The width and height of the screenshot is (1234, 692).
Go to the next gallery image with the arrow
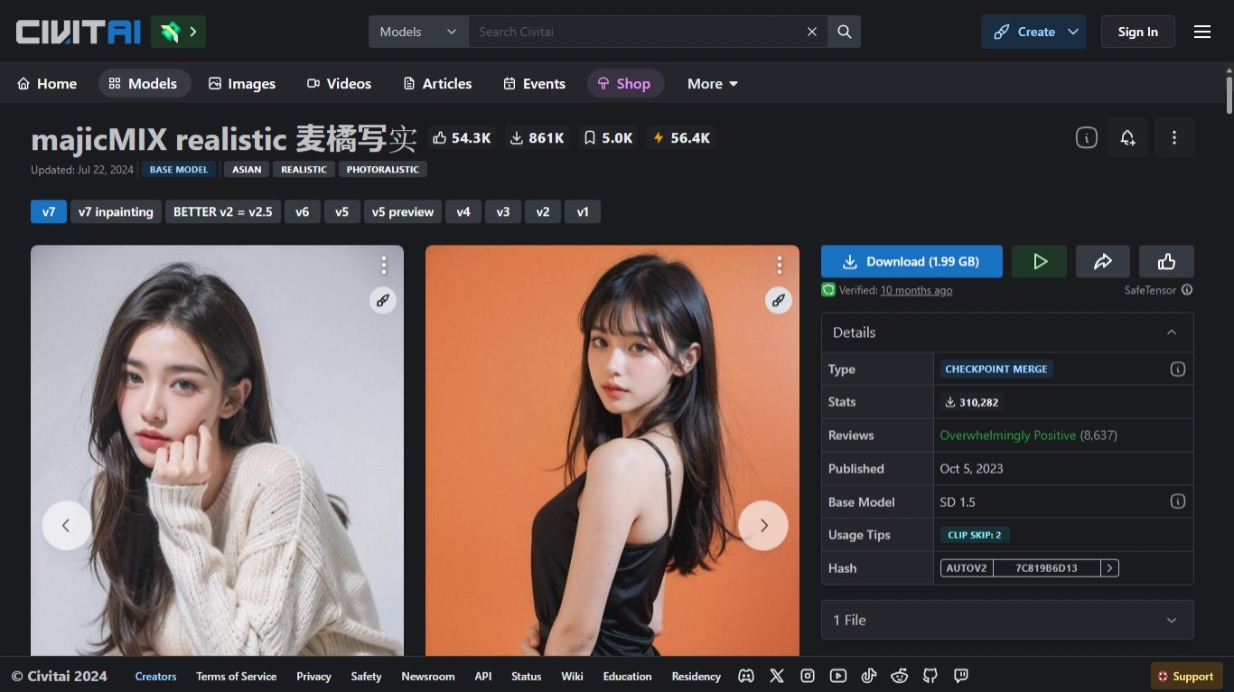coord(763,525)
